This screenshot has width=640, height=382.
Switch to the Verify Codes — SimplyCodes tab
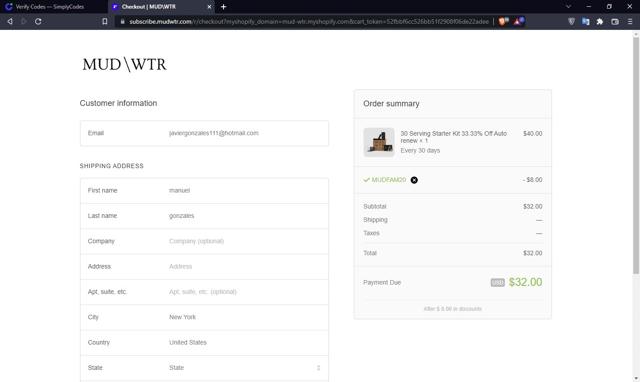(x=50, y=7)
